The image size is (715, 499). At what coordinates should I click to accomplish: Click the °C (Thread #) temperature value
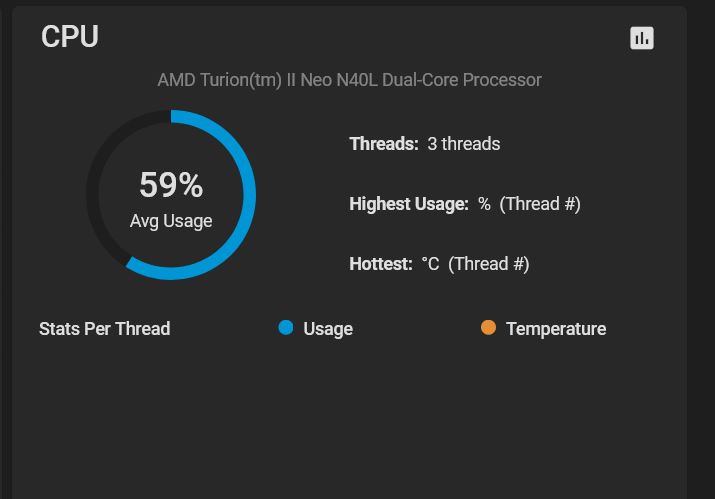click(475, 264)
